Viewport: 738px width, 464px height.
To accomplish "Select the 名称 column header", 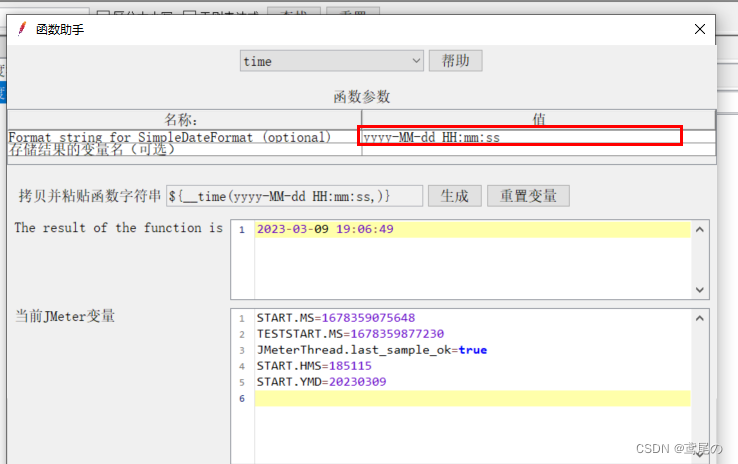I will coord(182,119).
